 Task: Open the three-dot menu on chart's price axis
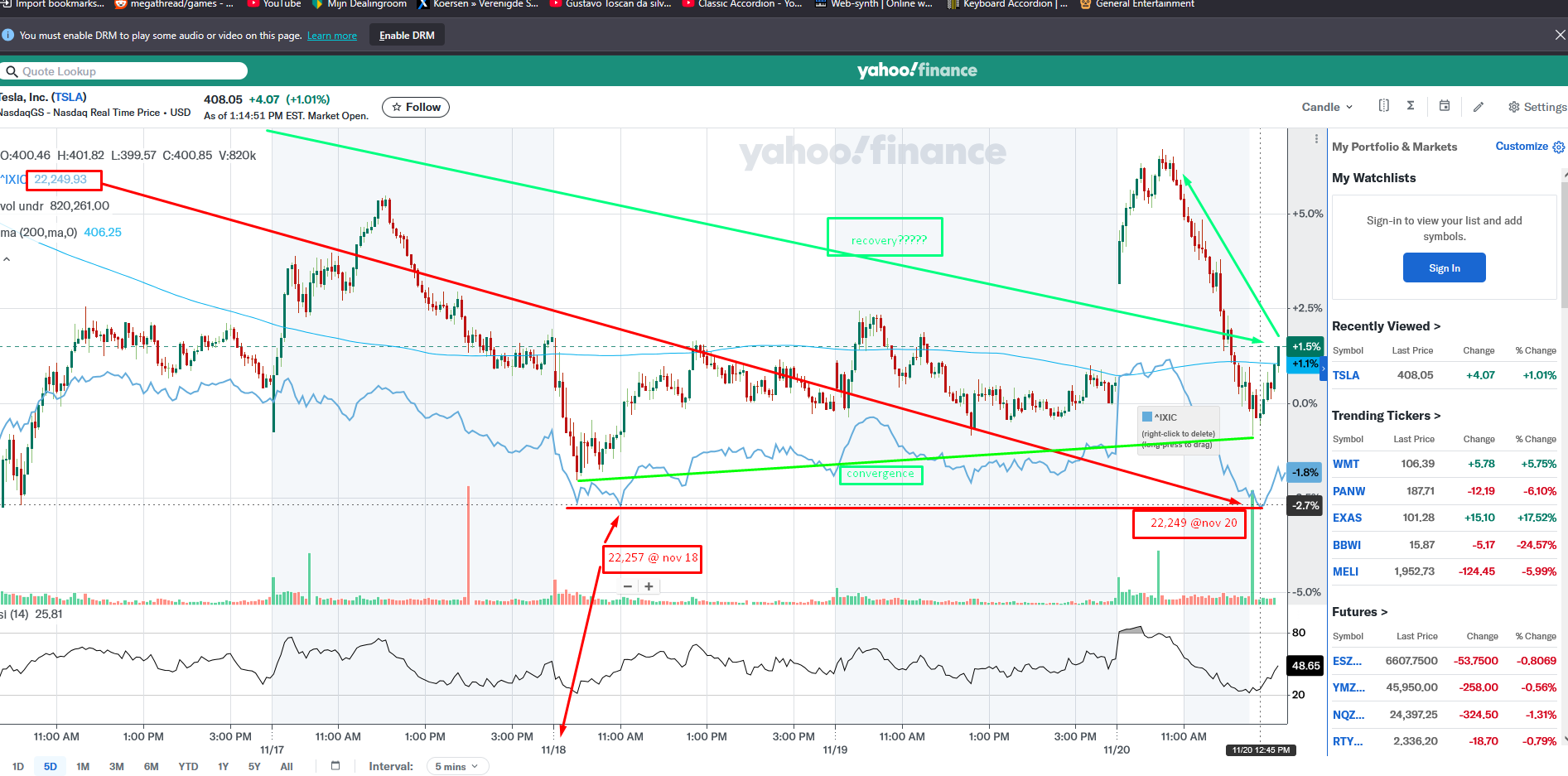tap(1316, 139)
